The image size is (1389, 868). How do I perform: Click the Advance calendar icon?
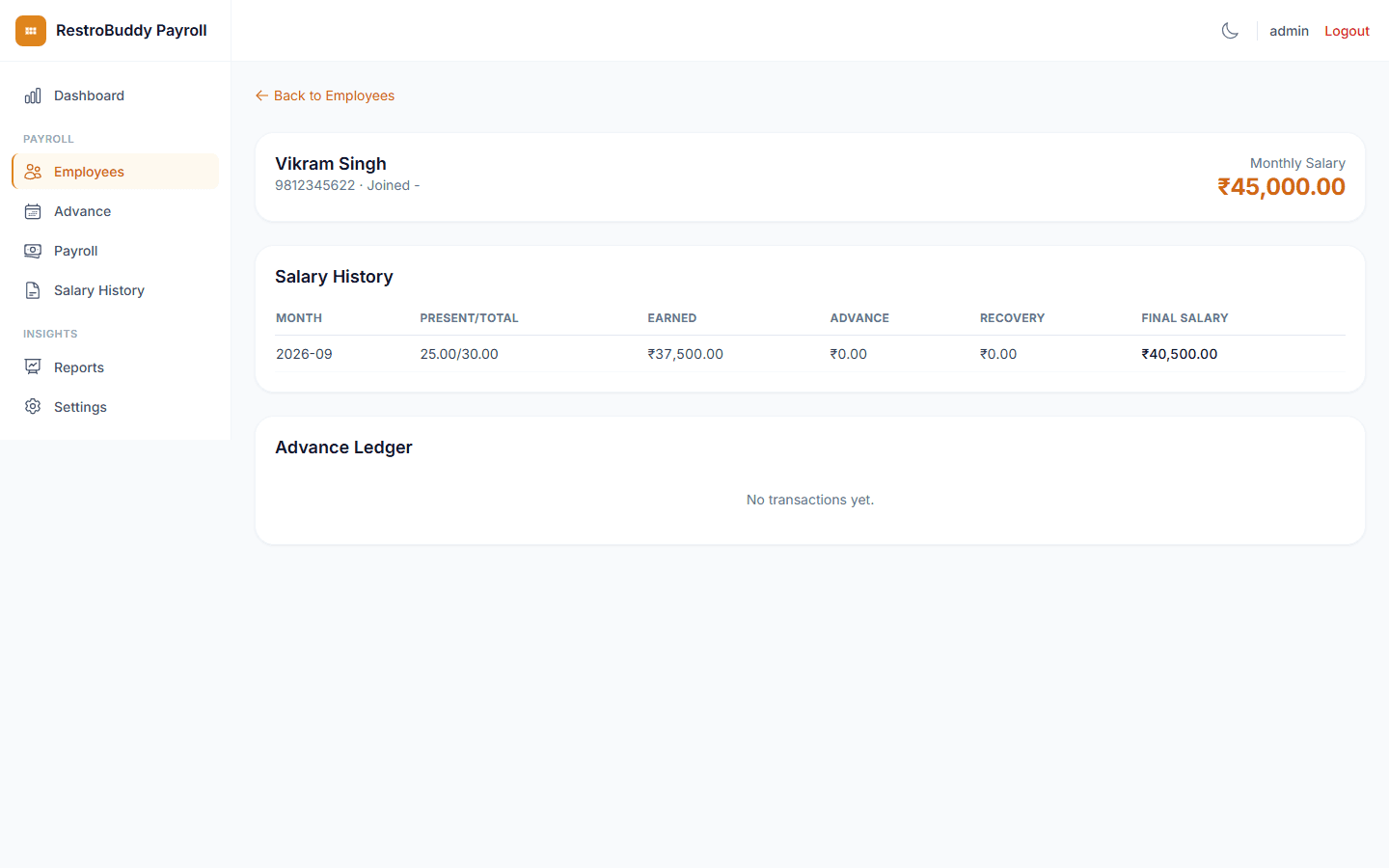point(33,211)
